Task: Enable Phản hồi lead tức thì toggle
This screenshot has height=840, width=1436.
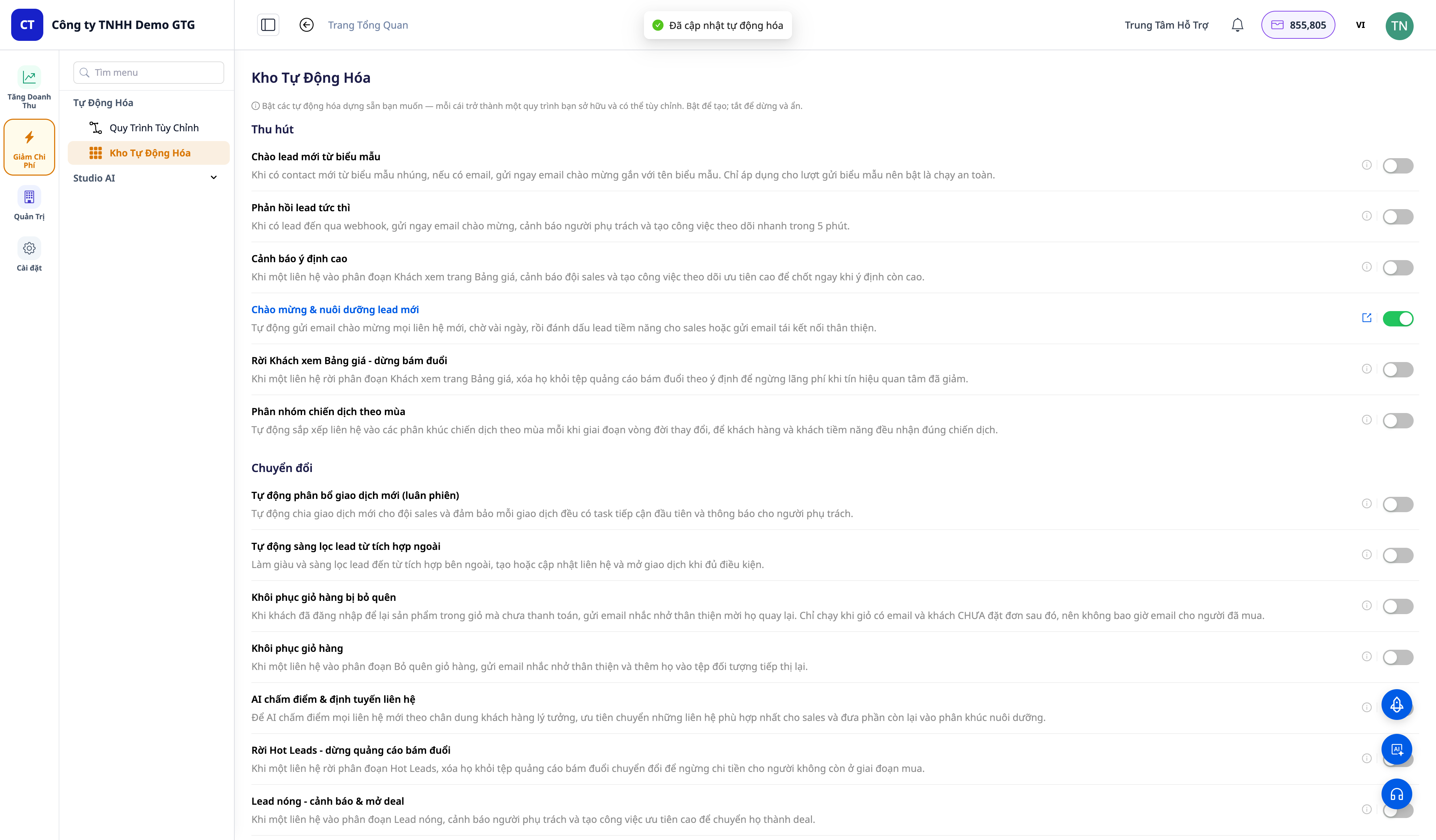Action: click(x=1398, y=217)
